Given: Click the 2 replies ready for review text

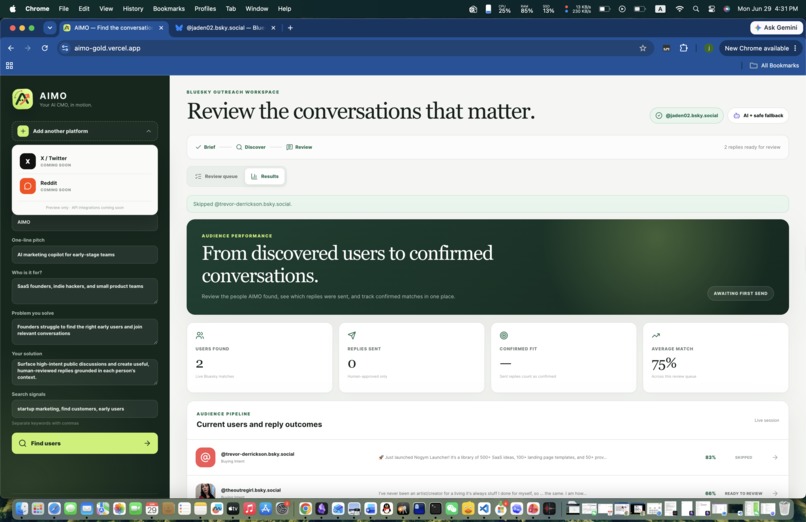Looking at the screenshot, I should pos(752,147).
